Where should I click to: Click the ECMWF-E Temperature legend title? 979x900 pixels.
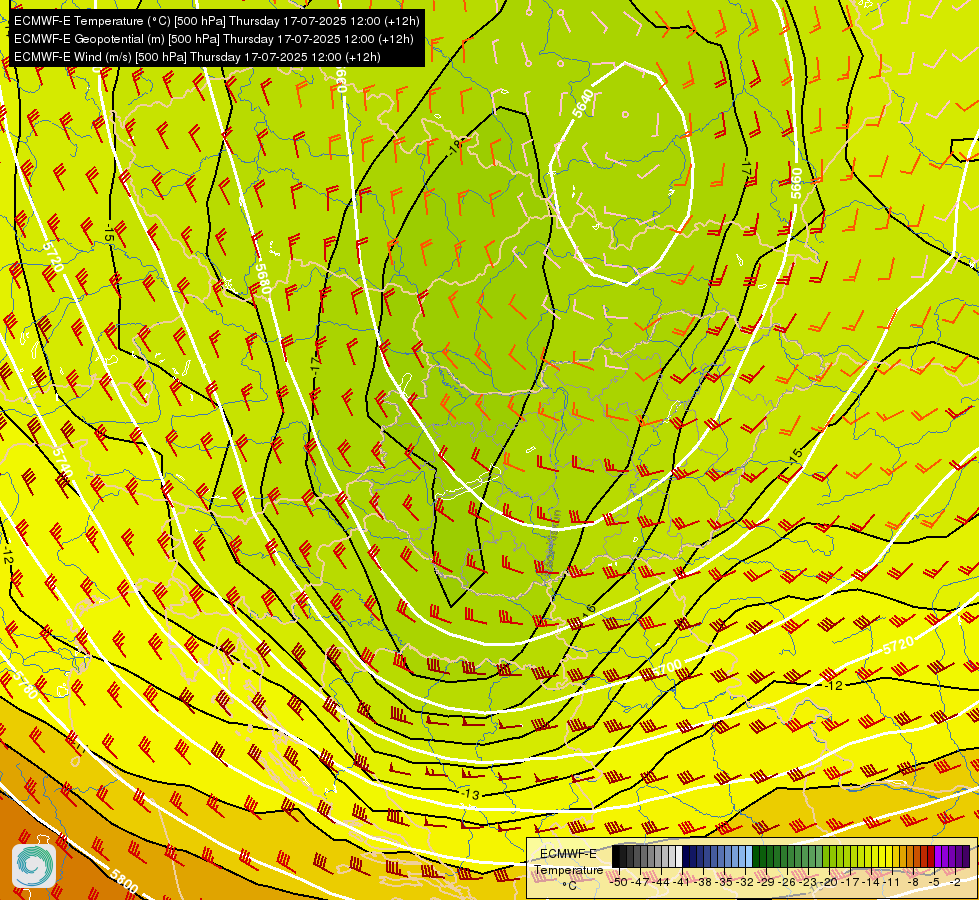pos(568,862)
